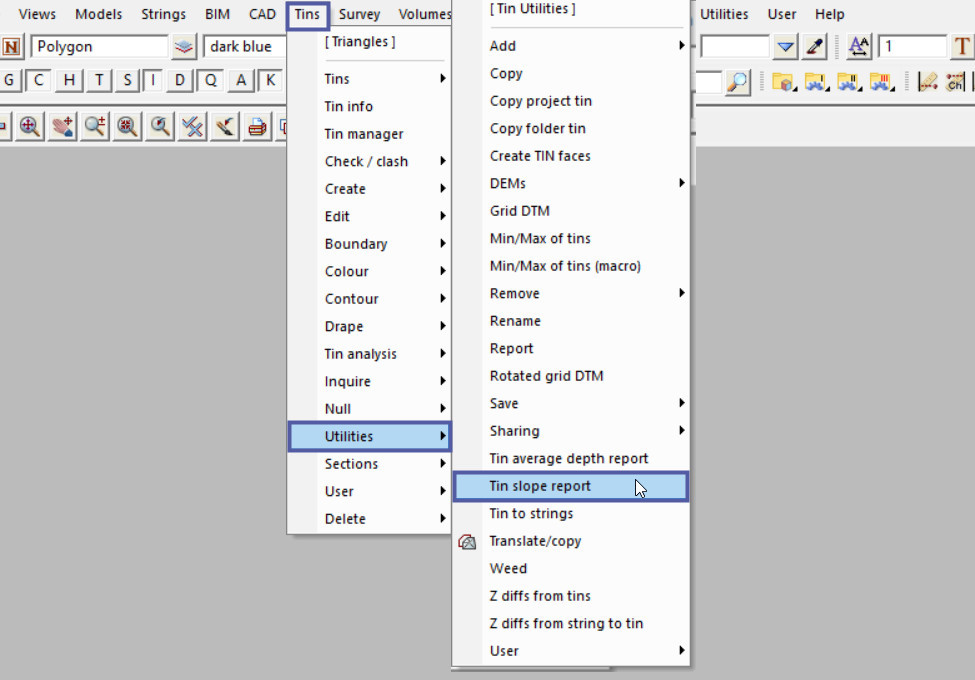Toggle the I snap button
The image size is (975, 680).
click(154, 81)
